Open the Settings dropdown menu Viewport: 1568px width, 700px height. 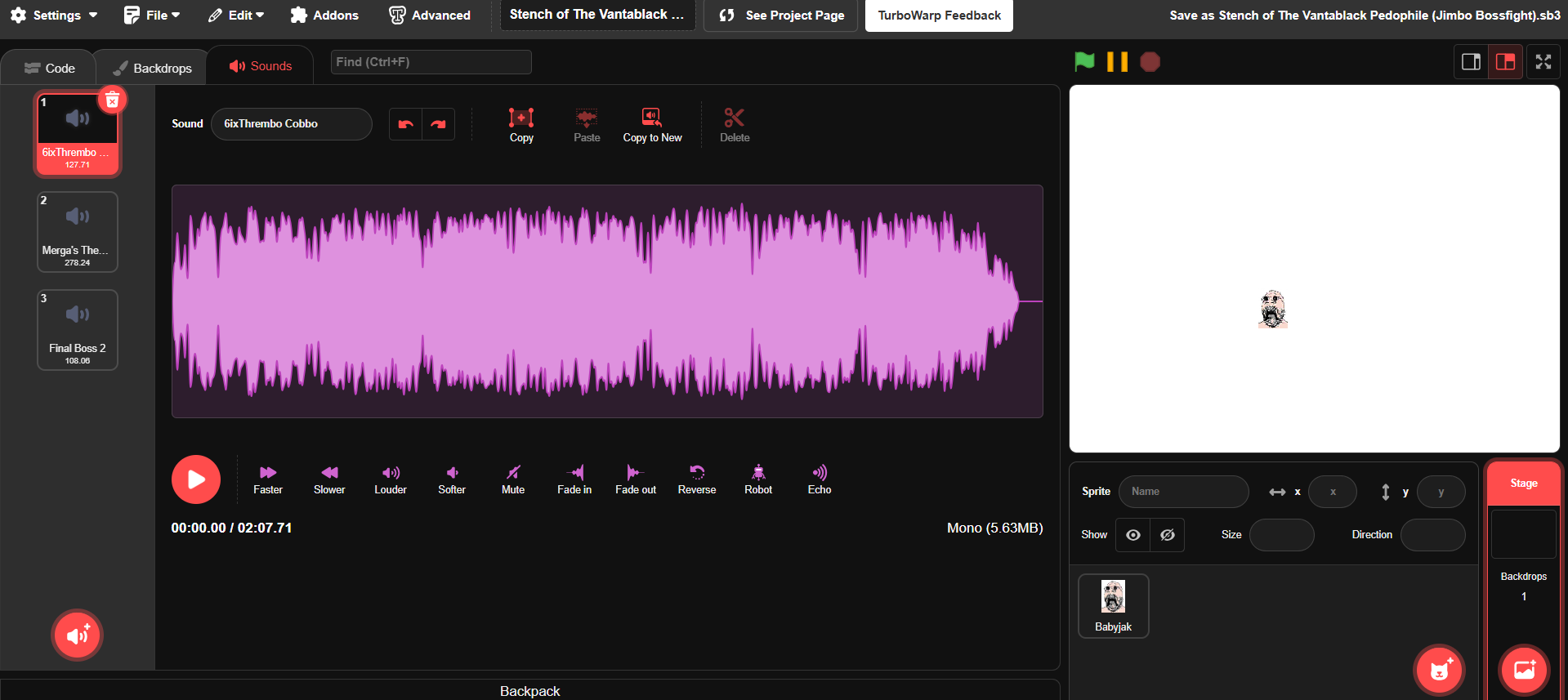(54, 16)
